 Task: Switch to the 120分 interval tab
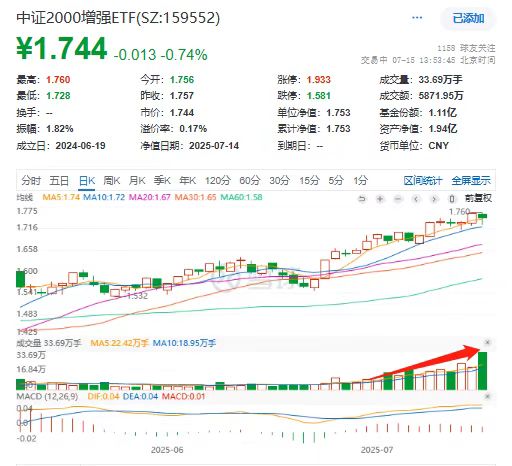coord(218,181)
